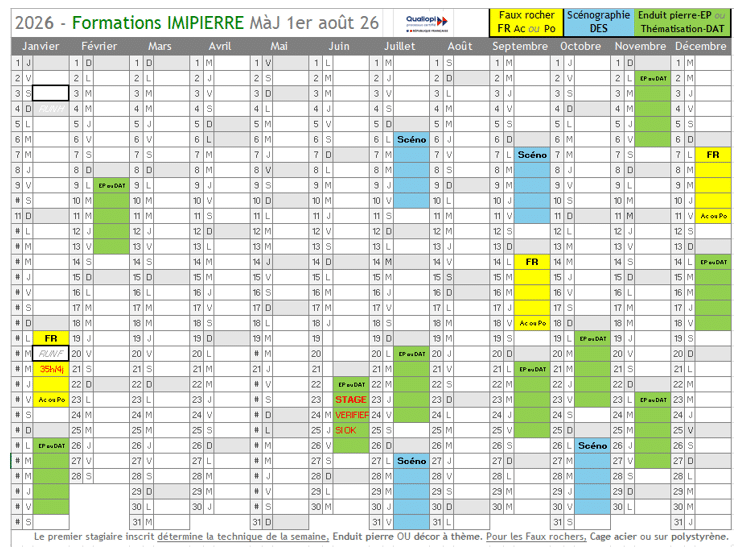Select the Scéno cell on 27 Juillet
The height and width of the screenshot is (548, 744).
[411, 461]
